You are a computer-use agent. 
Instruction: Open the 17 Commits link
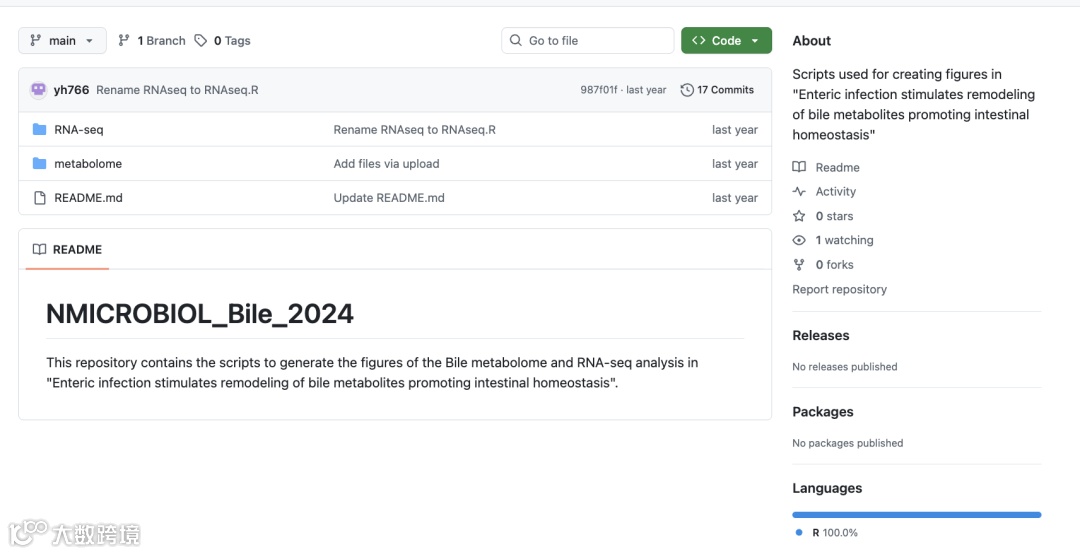[725, 90]
